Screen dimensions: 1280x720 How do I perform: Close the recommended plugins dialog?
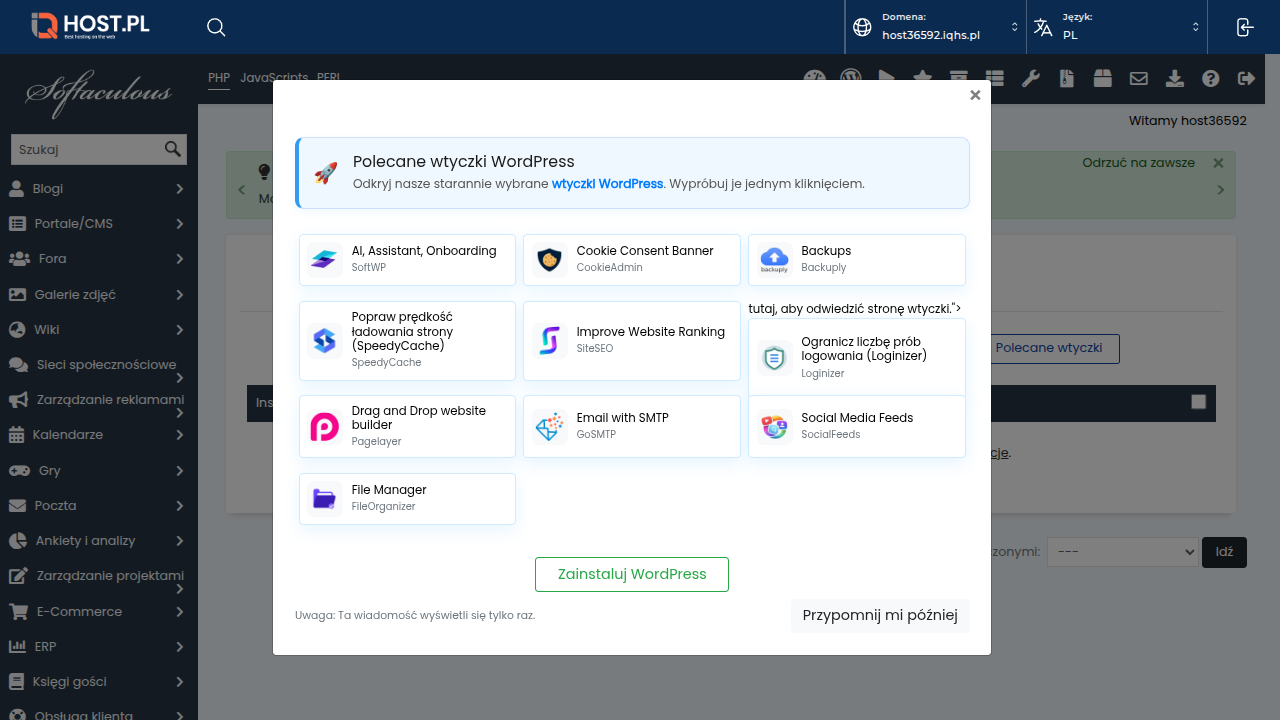tap(975, 95)
